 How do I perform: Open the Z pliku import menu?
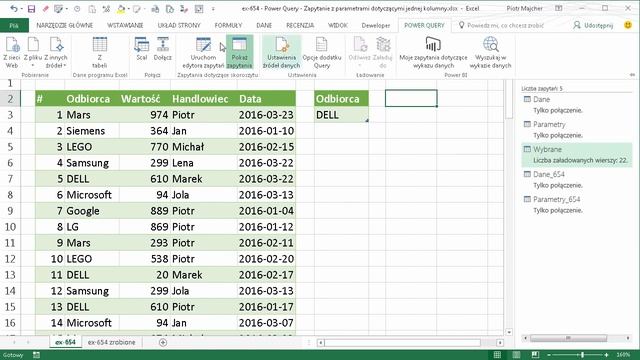pyautogui.click(x=33, y=52)
